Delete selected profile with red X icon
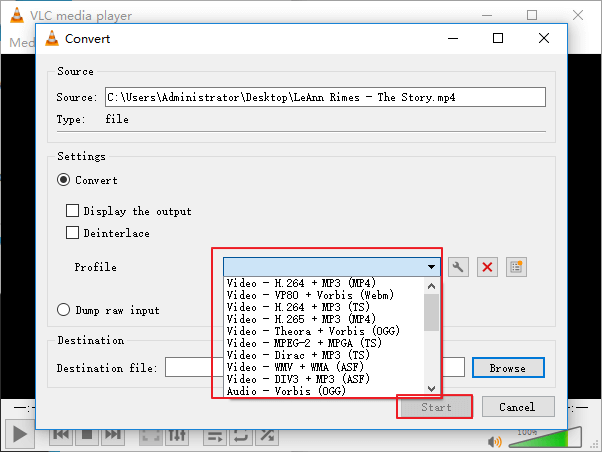The width and height of the screenshot is (602, 452). [487, 267]
